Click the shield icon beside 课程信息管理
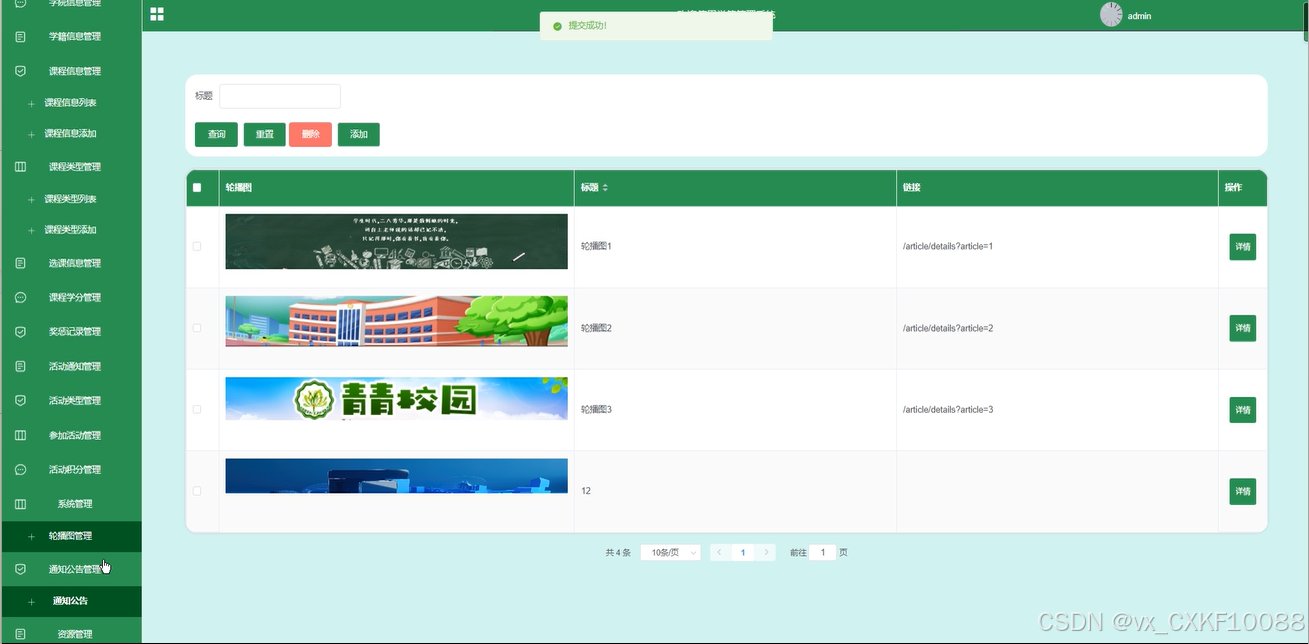The width and height of the screenshot is (1309, 644). click(x=20, y=71)
